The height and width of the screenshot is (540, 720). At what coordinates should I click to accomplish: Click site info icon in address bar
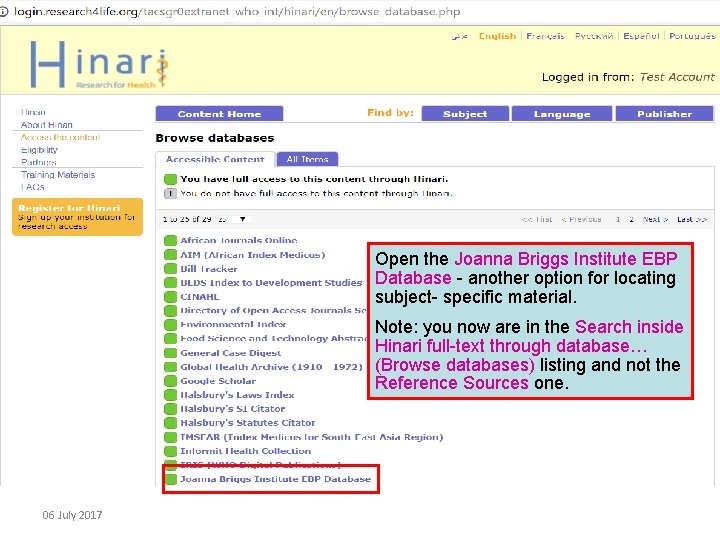tap(4, 12)
